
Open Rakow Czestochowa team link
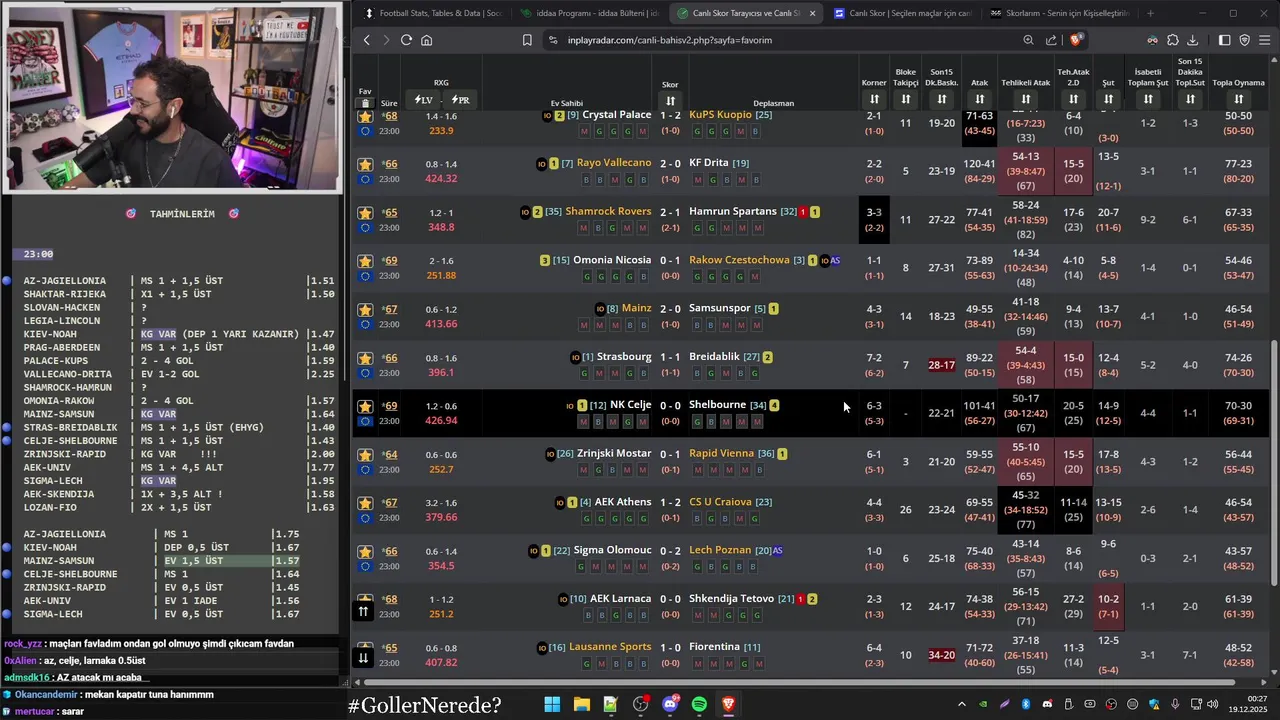coord(739,260)
